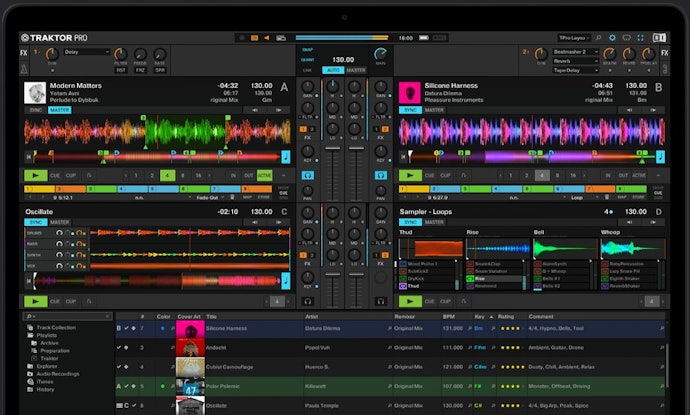
Task: Click the chat bubble icon in header
Action: pos(627,38)
